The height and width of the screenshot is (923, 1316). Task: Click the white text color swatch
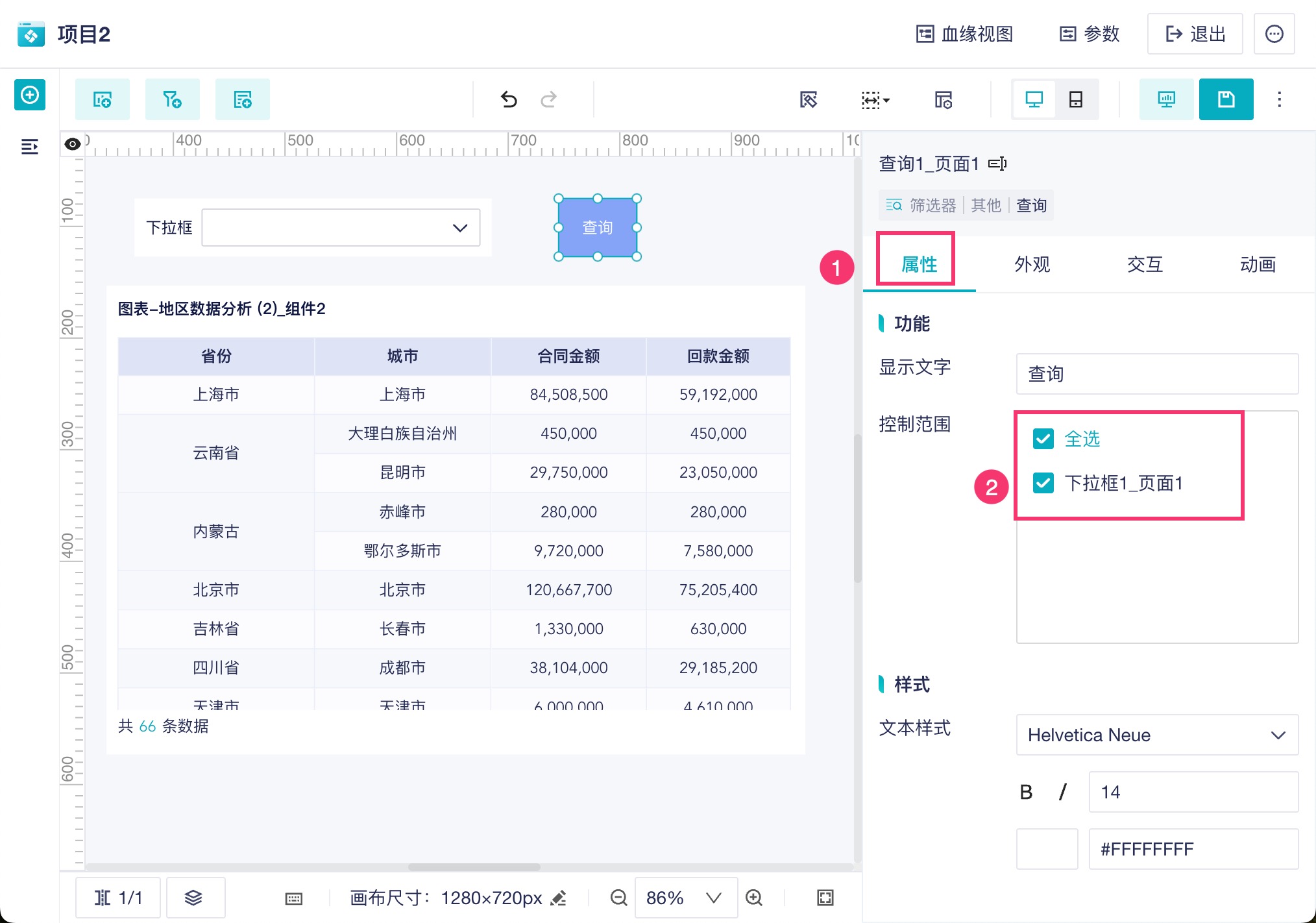(x=1047, y=849)
